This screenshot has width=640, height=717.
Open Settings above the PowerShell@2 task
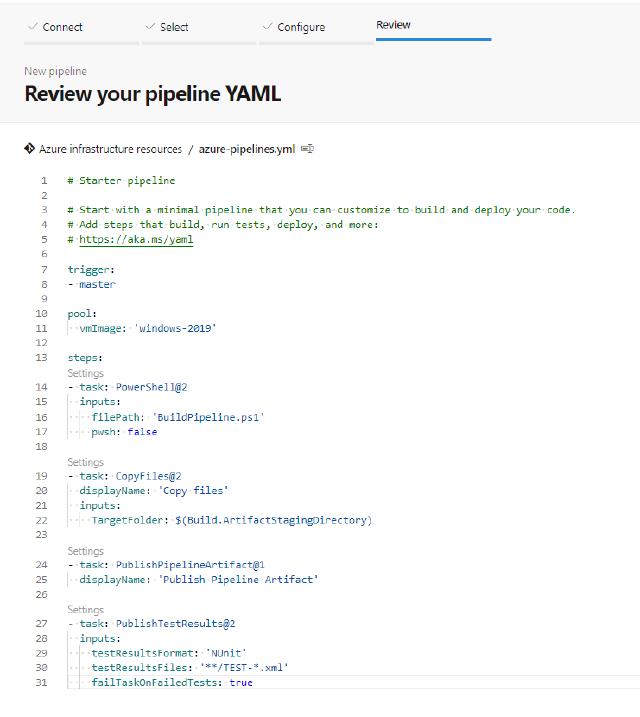click(85, 373)
